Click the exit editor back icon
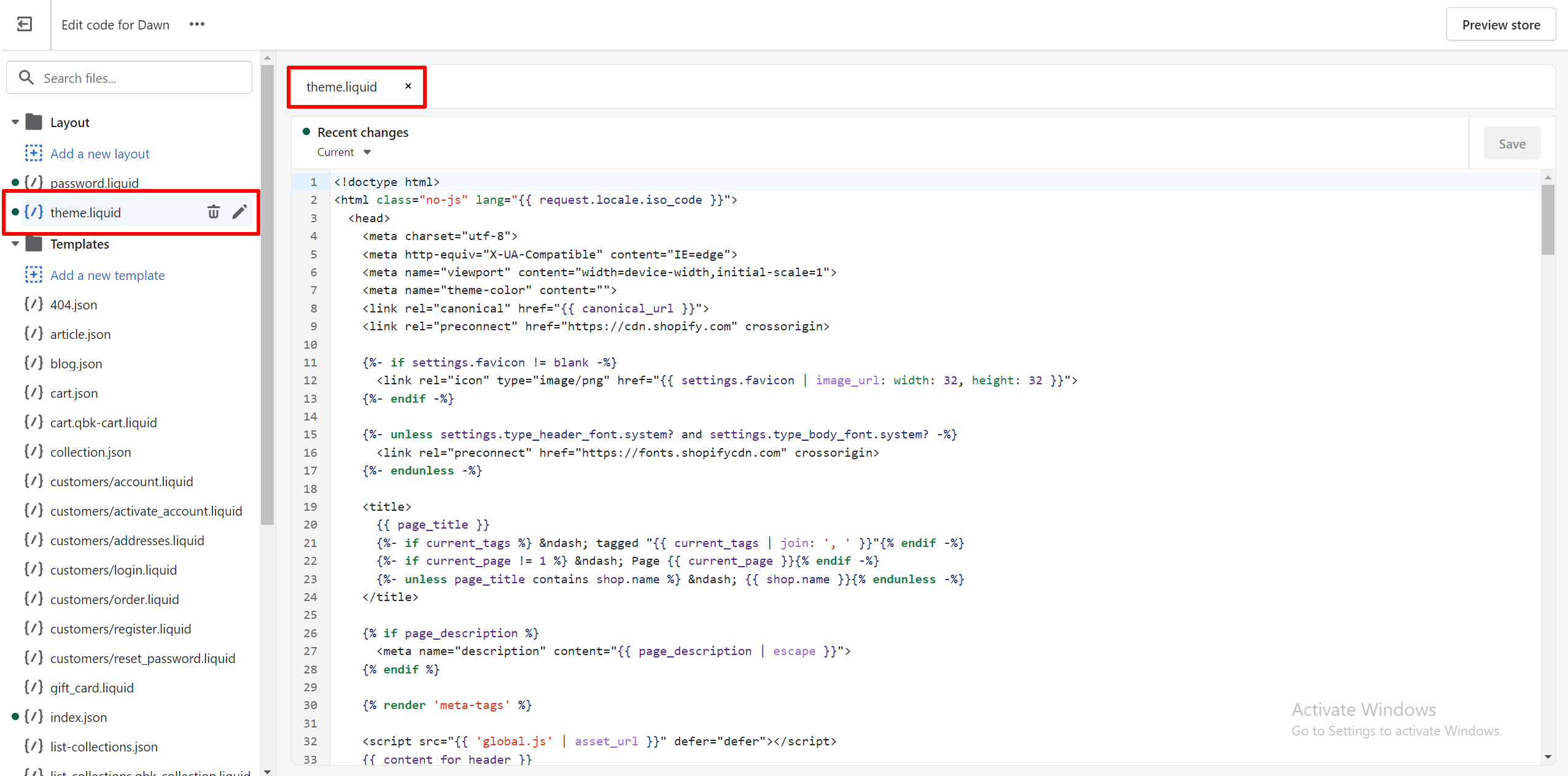This screenshot has width=1568, height=776. (25, 25)
